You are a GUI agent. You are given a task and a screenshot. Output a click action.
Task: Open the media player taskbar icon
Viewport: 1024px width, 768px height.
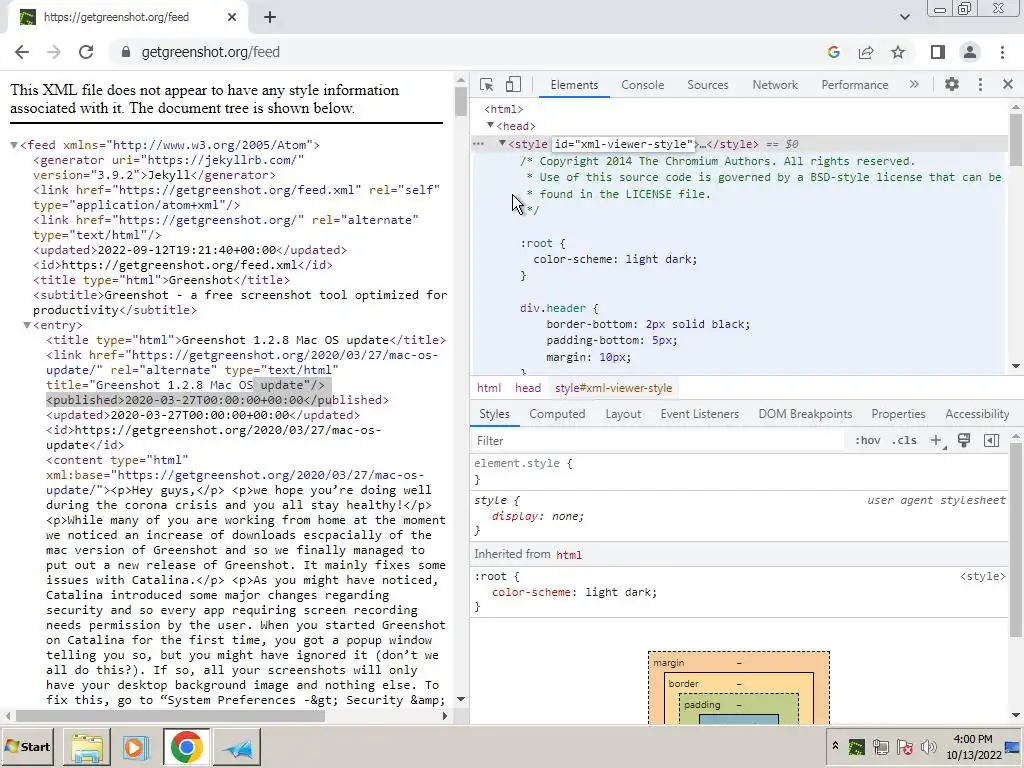point(136,747)
